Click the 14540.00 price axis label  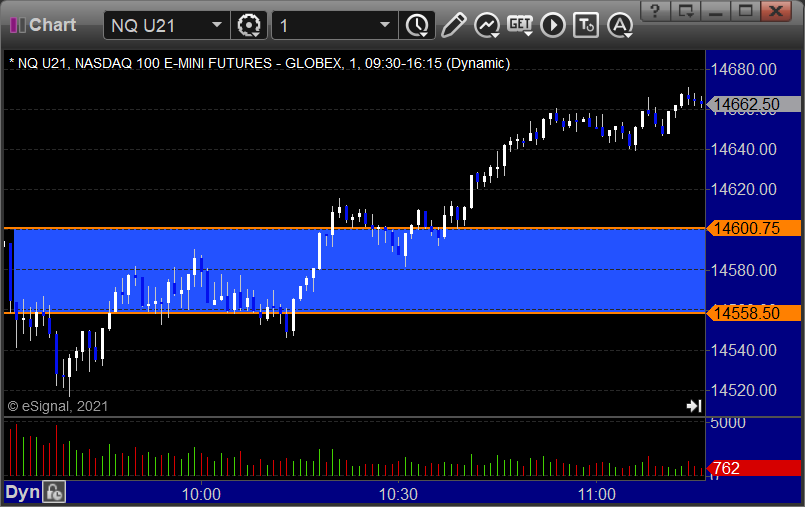point(743,350)
